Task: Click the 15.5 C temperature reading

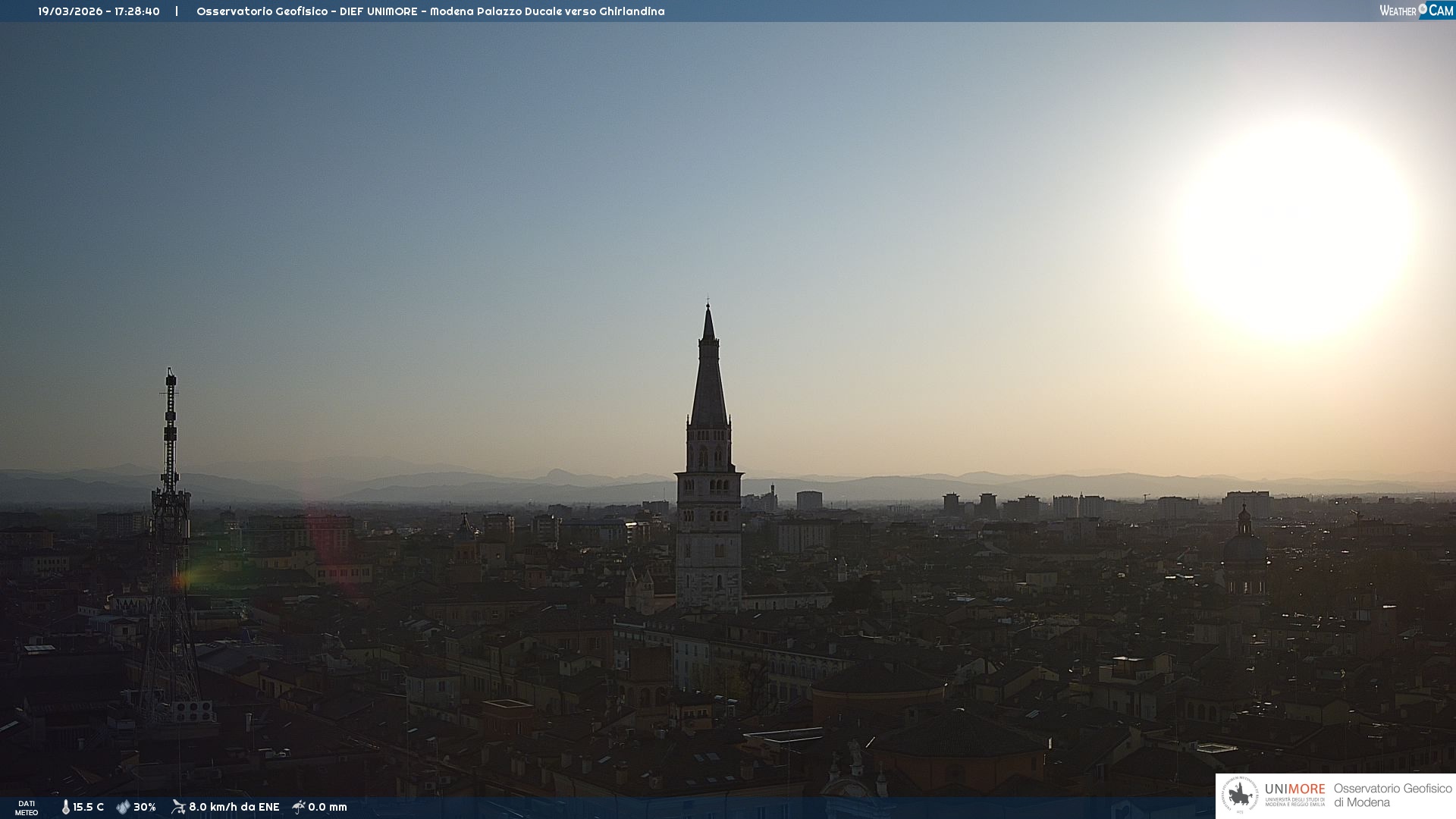Action: pyautogui.click(x=88, y=807)
